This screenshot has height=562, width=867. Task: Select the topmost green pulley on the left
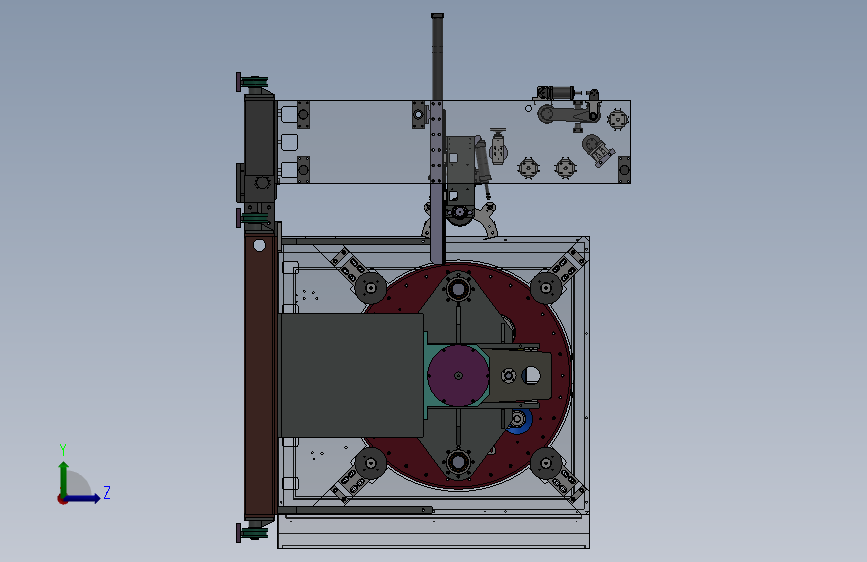tap(254, 83)
